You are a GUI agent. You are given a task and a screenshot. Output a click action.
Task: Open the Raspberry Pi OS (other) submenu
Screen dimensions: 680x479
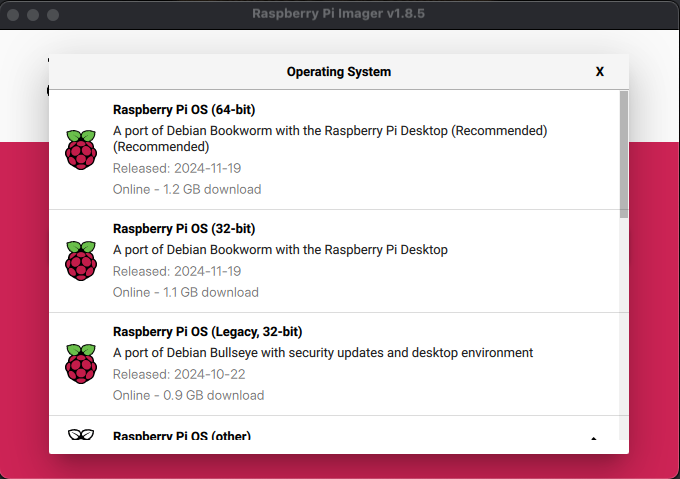click(334, 429)
